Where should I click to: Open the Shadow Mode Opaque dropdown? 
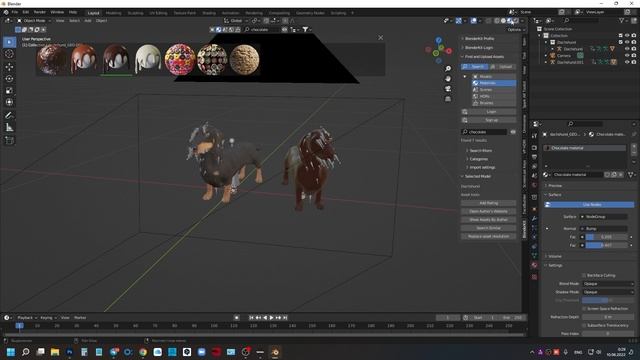tap(608, 292)
